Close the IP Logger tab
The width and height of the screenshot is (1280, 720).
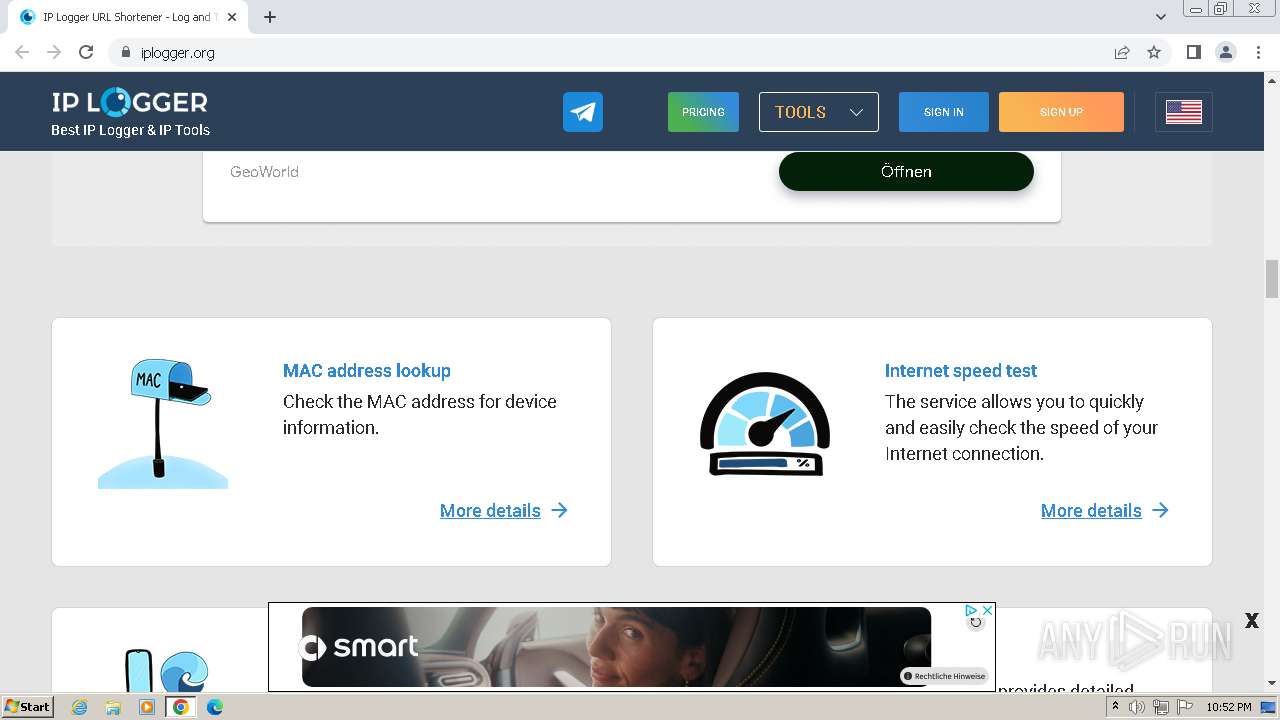coord(232,17)
